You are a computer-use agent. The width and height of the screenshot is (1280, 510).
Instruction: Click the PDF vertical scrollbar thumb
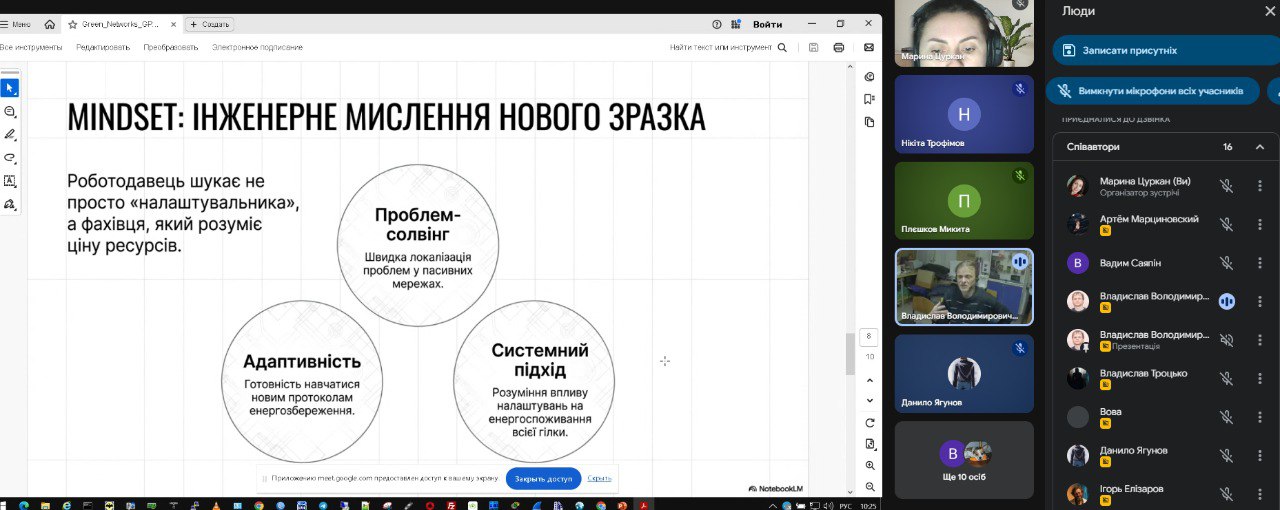pyautogui.click(x=850, y=353)
